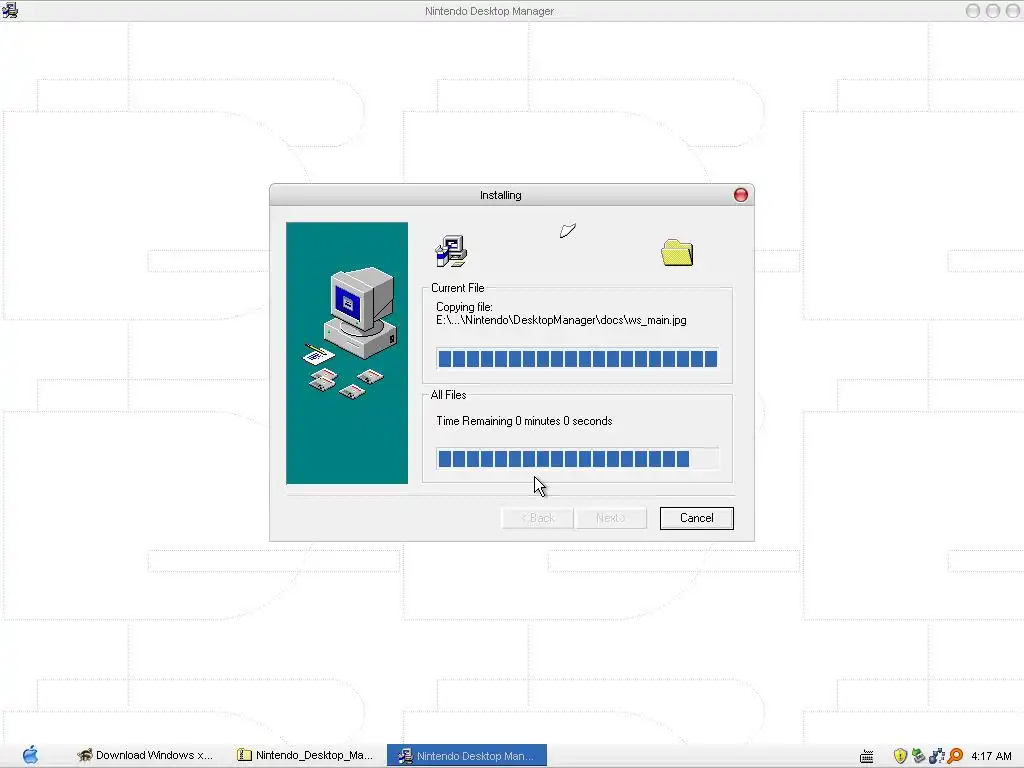Click the 4:17 AM clock
The height and width of the screenshot is (768, 1024).
(x=991, y=756)
